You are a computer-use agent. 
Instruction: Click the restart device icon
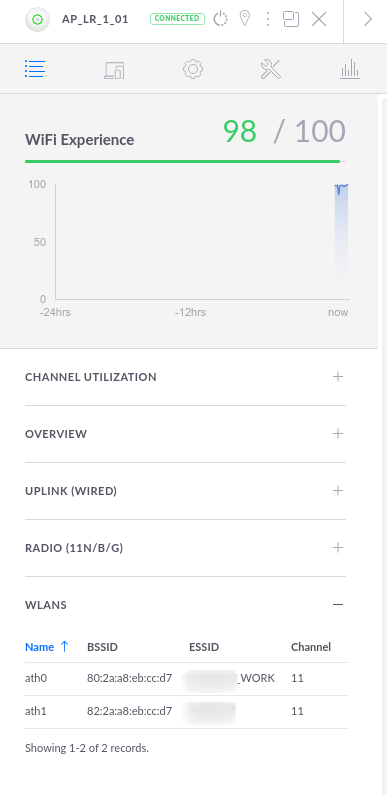(x=220, y=19)
